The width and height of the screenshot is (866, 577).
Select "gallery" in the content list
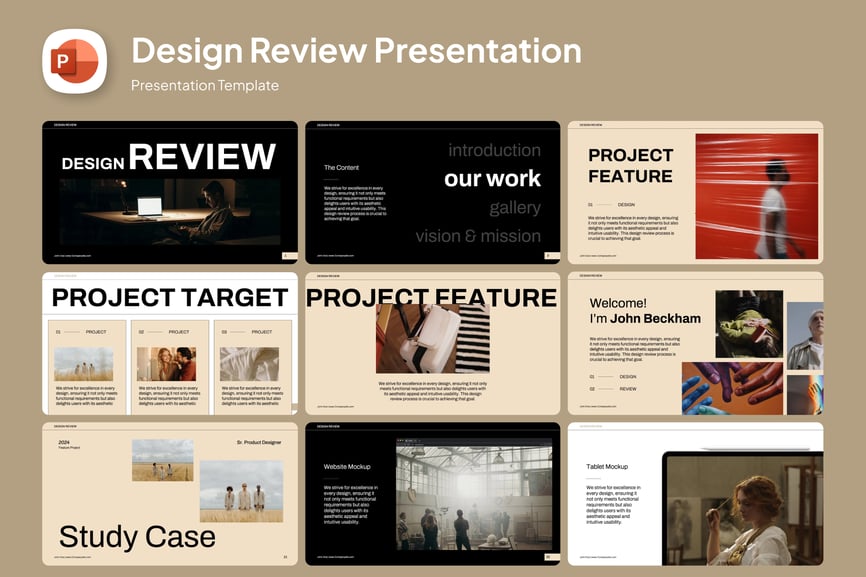pyautogui.click(x=514, y=208)
